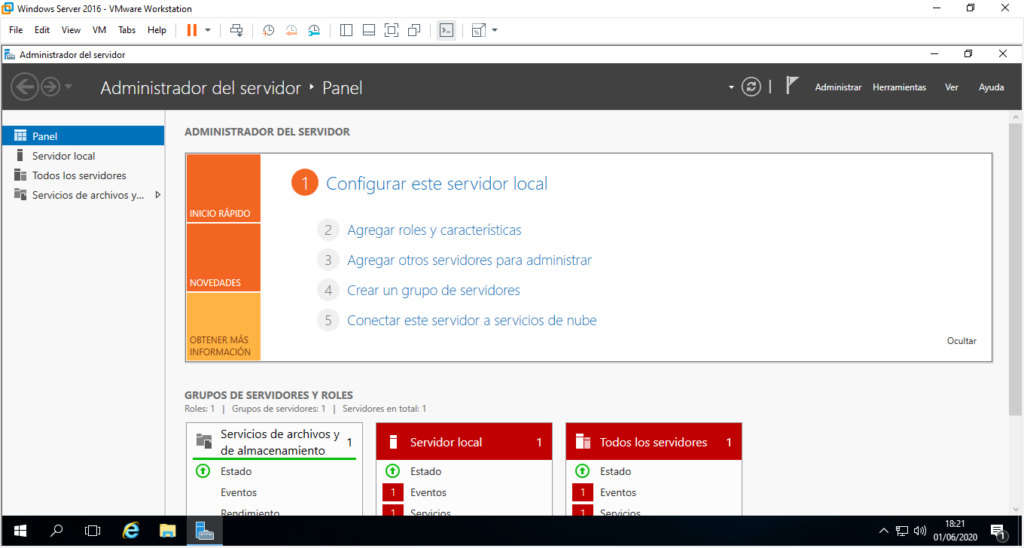Open the VMware console view icon

coord(447,30)
